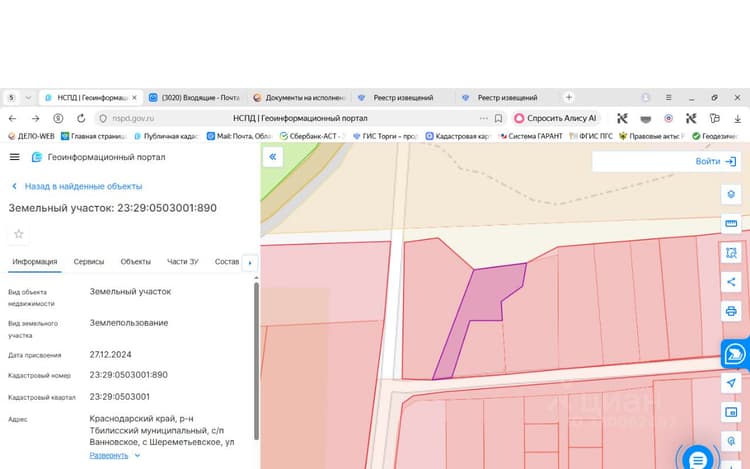
Task: Click the site protection shield icon
Action: [103, 118]
